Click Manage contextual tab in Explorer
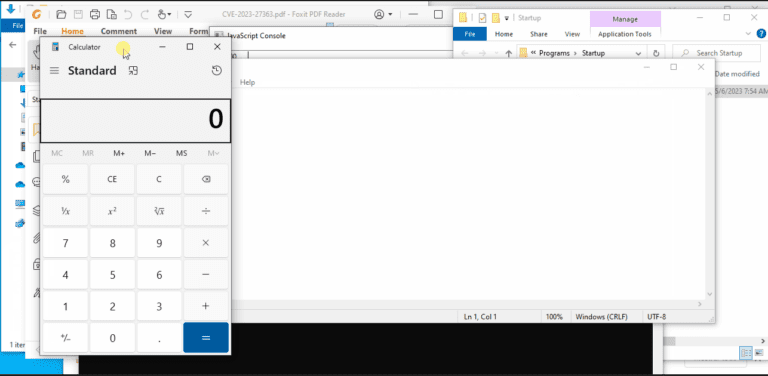 pyautogui.click(x=625, y=20)
